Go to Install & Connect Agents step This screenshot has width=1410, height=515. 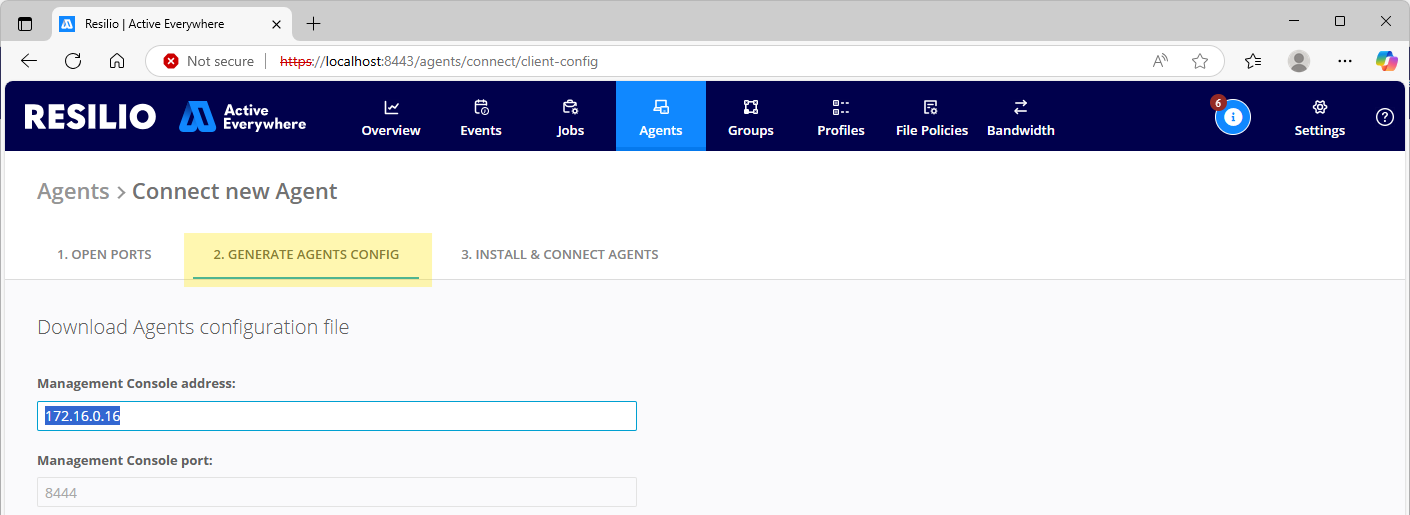point(559,255)
